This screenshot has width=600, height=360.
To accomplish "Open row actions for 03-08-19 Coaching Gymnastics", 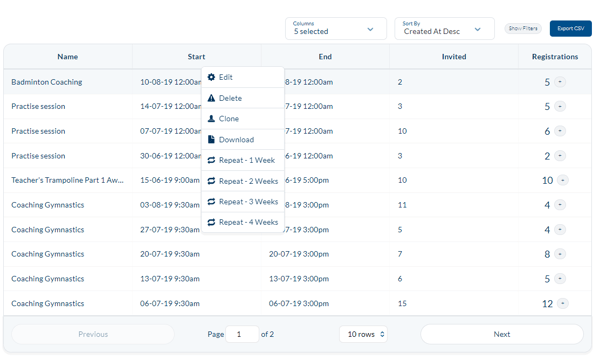I will pos(560,205).
